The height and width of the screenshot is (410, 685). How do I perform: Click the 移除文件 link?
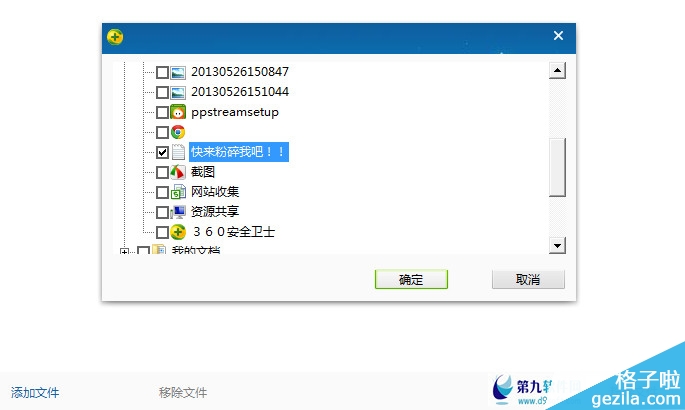[x=183, y=393]
